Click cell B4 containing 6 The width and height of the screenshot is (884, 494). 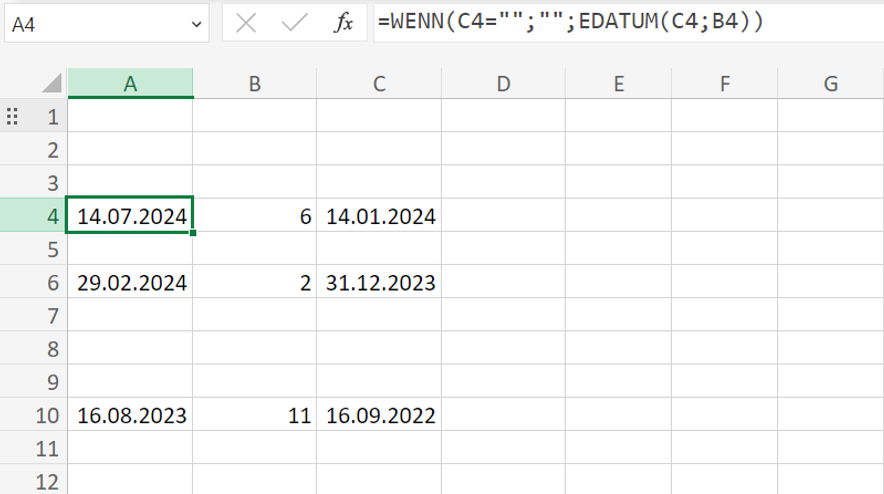255,215
